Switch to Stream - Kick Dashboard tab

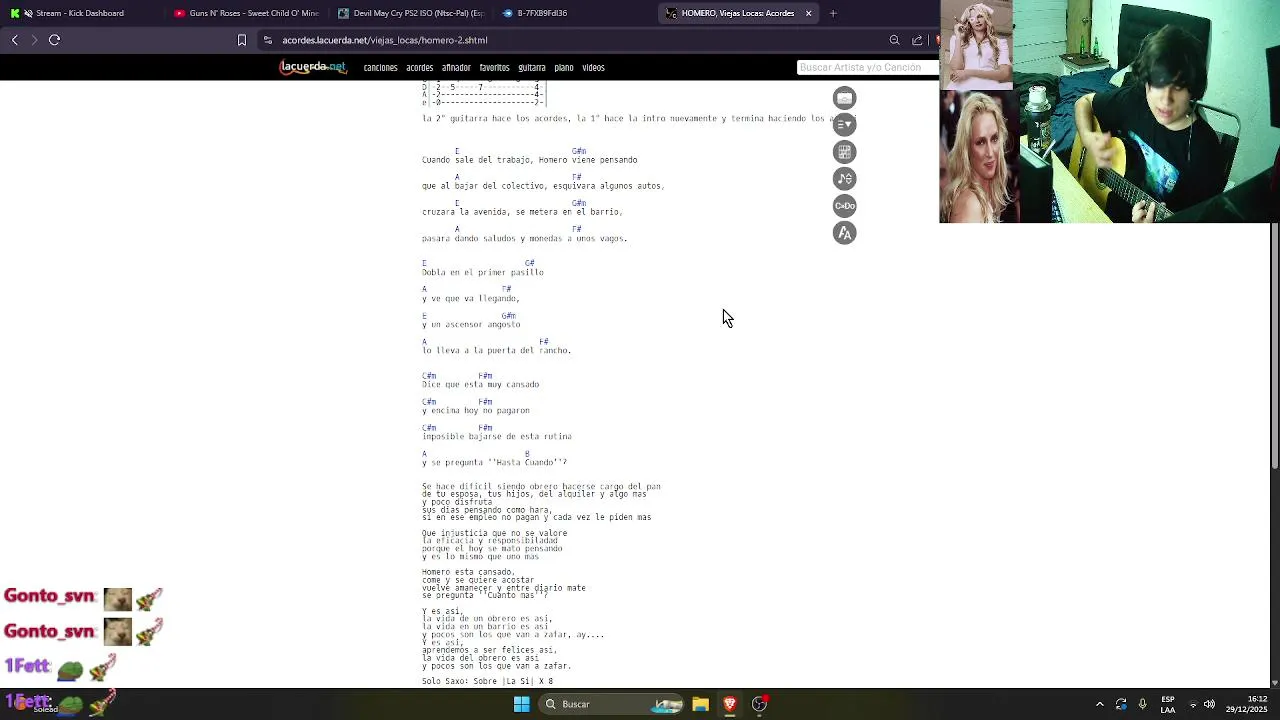[x=80, y=13]
